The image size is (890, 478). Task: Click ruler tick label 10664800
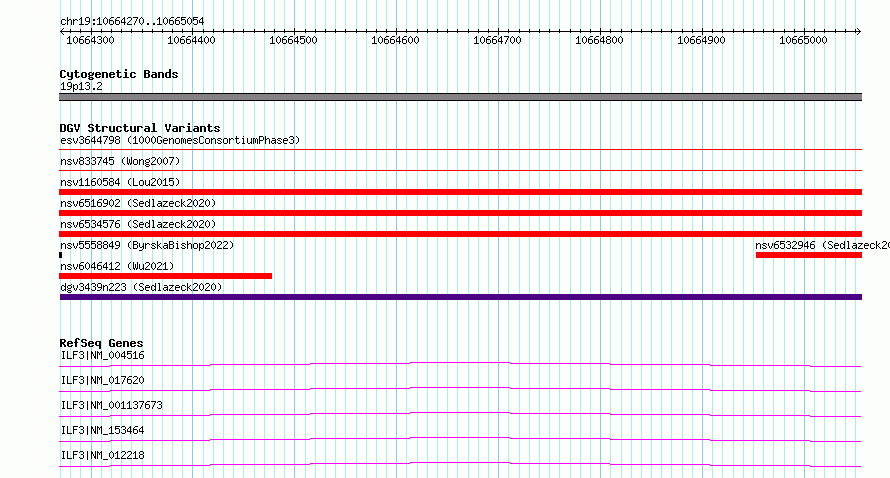599,40
